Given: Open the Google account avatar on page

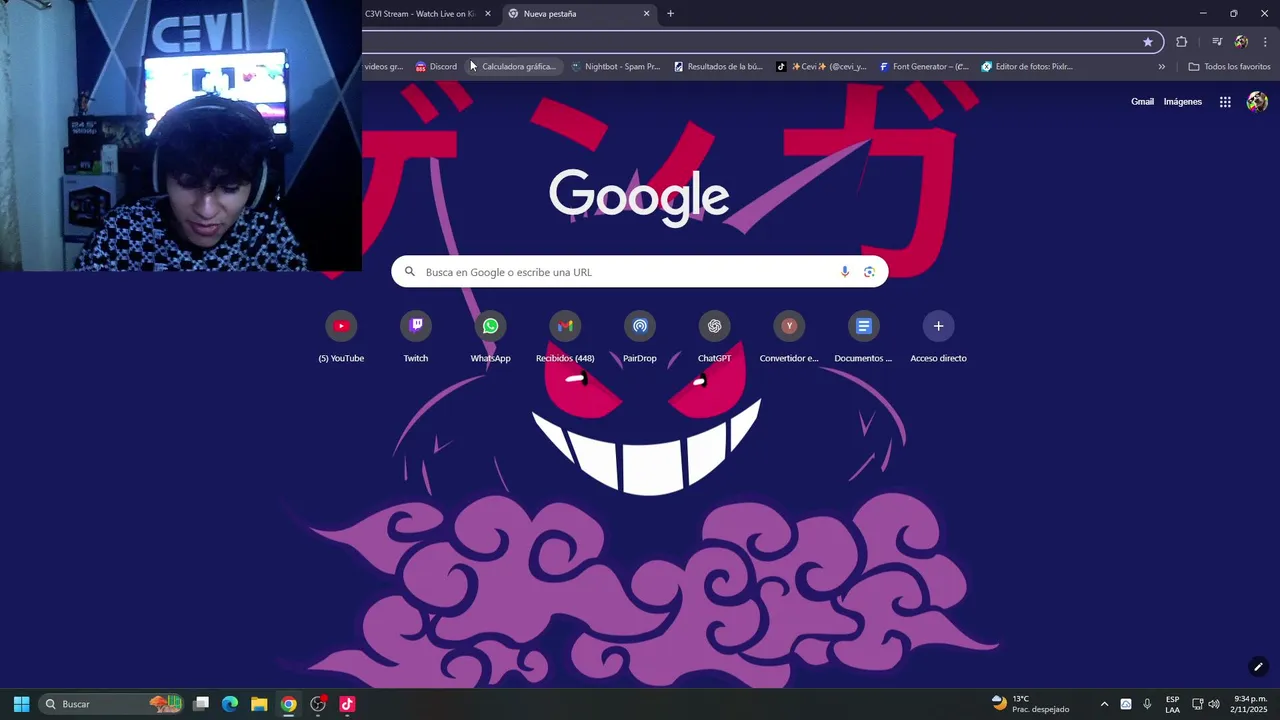Looking at the screenshot, I should pos(1257,102).
